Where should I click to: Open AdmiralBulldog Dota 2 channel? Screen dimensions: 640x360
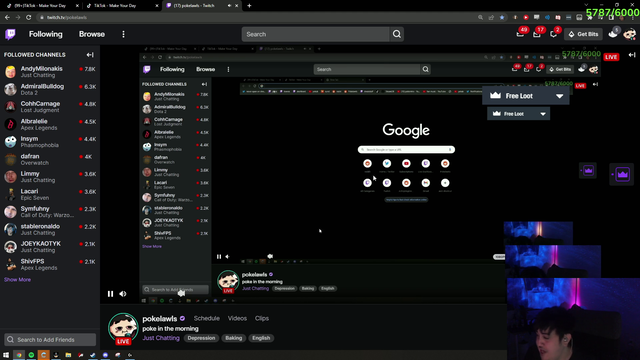pyautogui.click(x=50, y=89)
